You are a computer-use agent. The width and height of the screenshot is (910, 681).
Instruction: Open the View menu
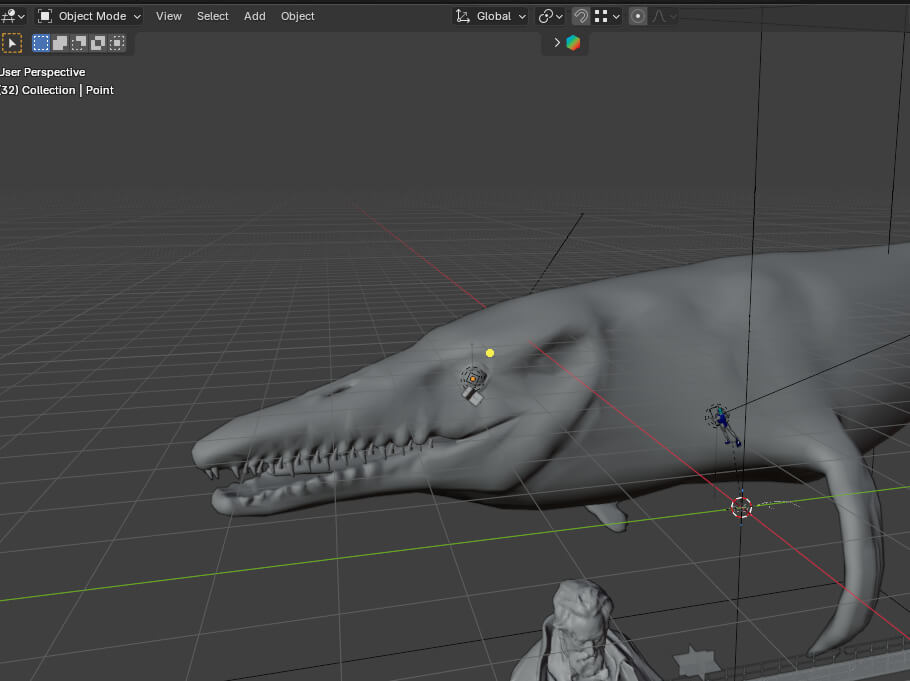point(169,16)
